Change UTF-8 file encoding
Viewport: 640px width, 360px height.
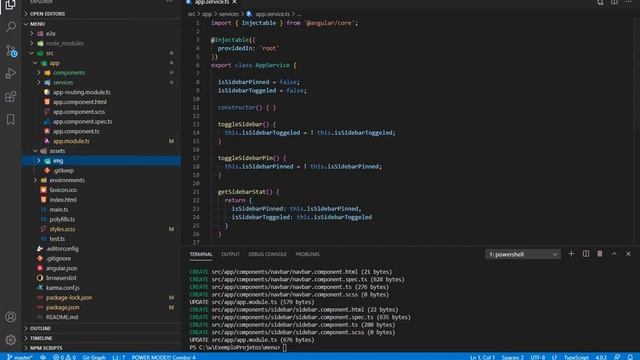pos(538,357)
